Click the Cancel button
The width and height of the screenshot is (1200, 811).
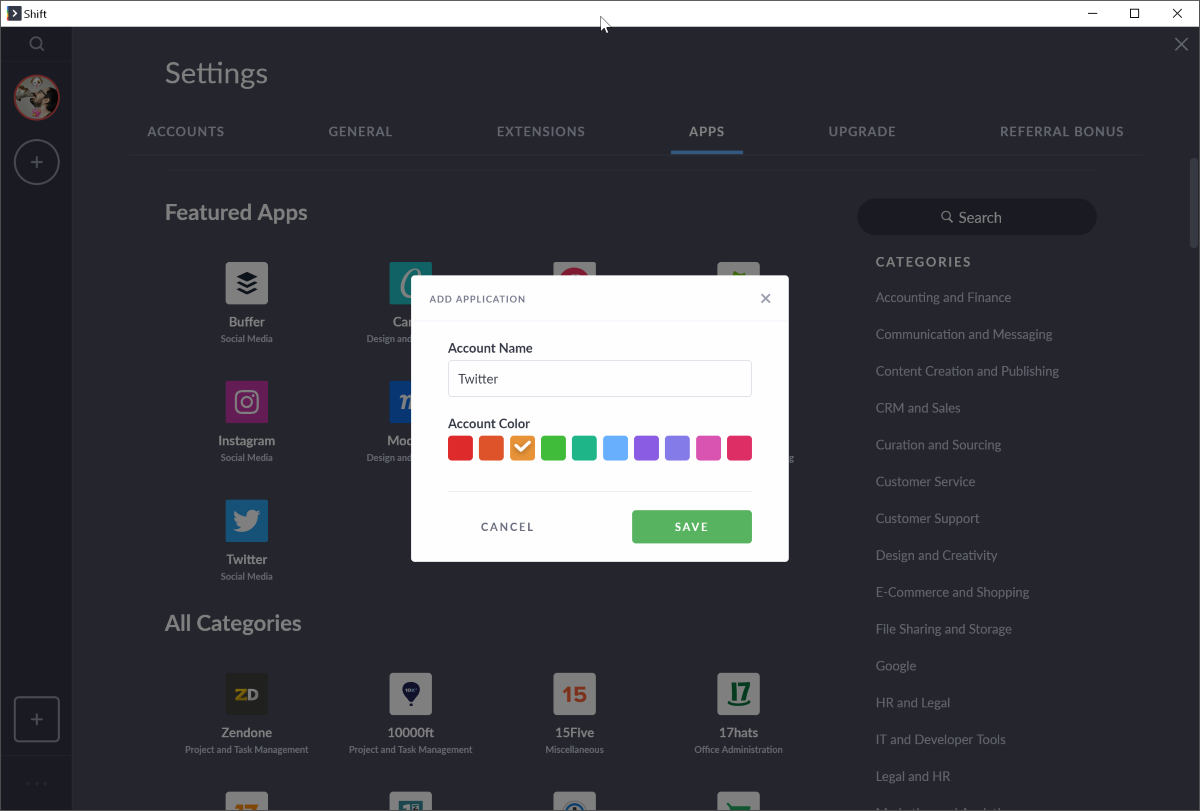pos(507,527)
